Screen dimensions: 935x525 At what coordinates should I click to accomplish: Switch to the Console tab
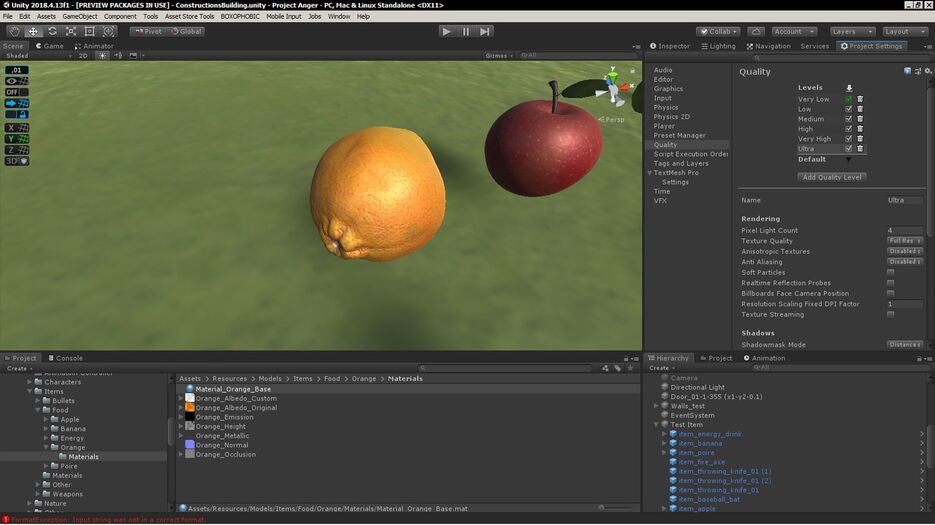[65, 358]
